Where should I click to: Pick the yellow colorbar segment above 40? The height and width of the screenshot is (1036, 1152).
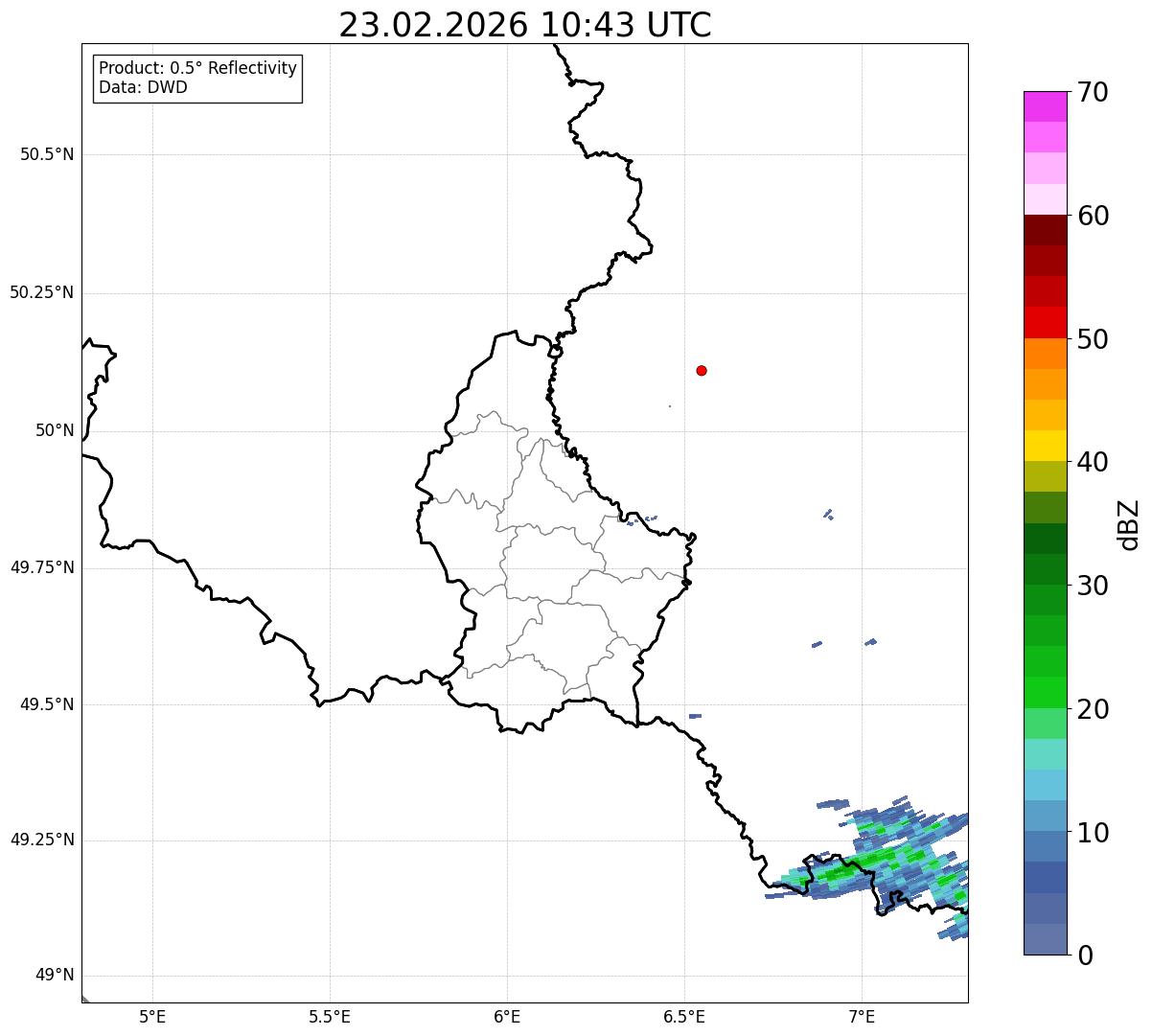[x=1045, y=446]
